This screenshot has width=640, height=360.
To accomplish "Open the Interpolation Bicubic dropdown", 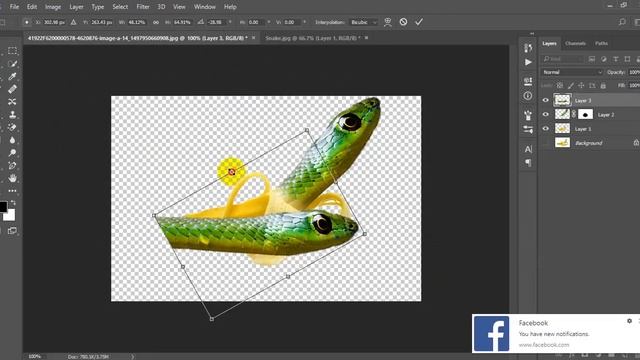I will coord(363,22).
